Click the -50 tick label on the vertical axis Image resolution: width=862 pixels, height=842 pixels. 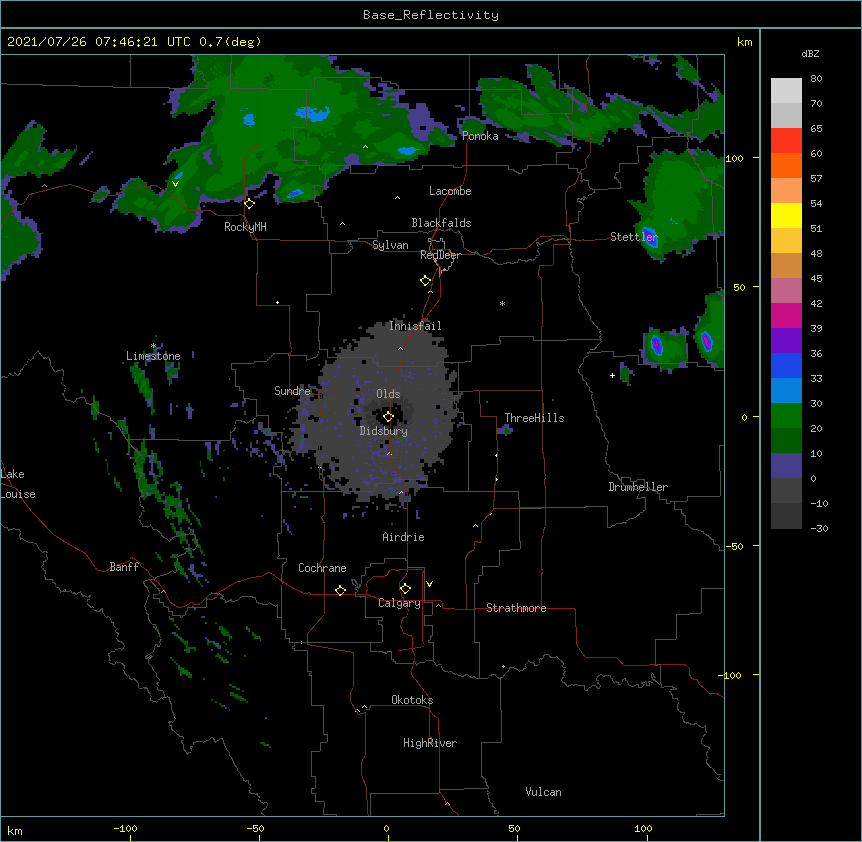(734, 546)
